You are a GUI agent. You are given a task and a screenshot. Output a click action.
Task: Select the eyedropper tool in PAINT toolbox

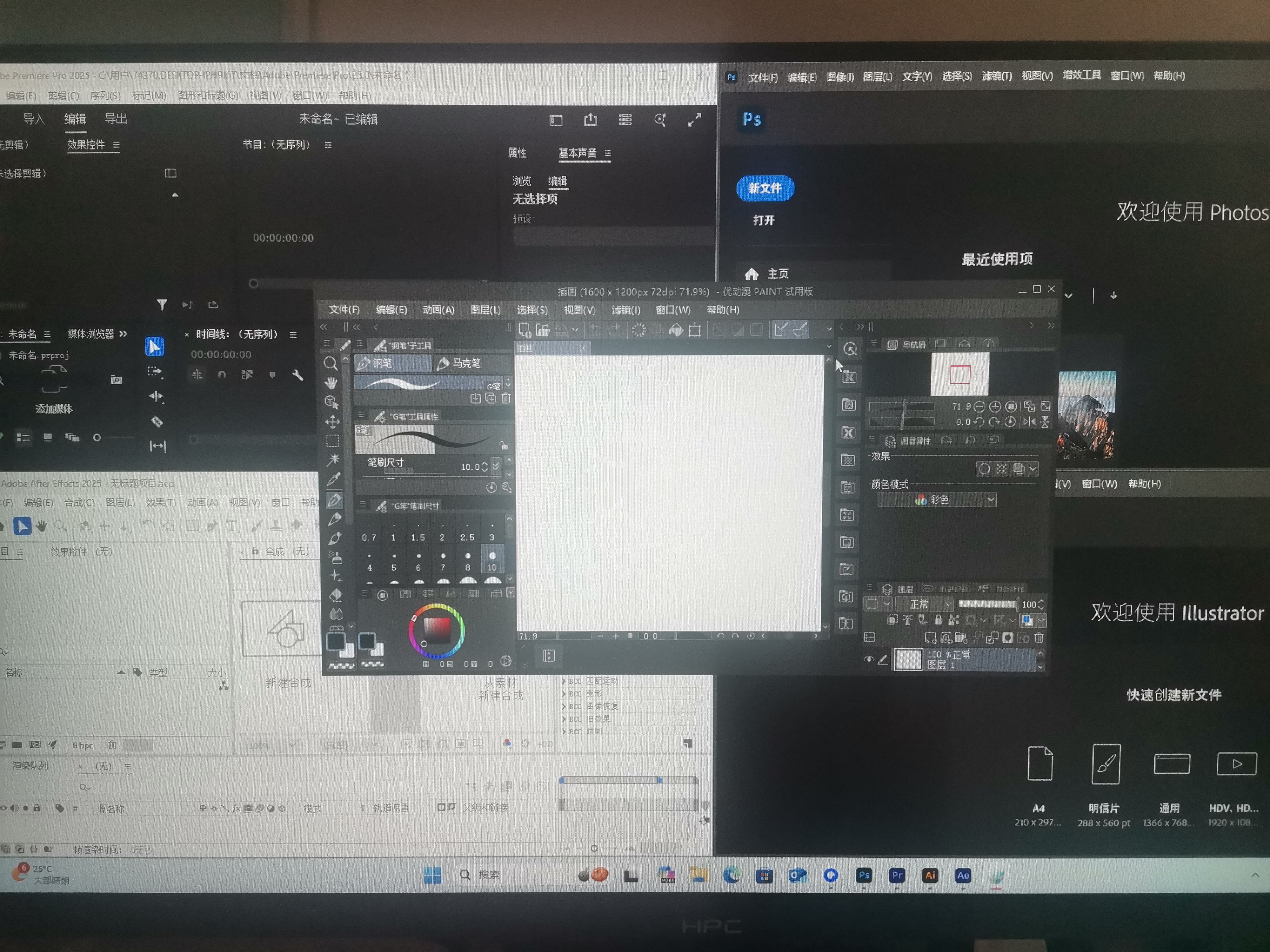[x=334, y=479]
